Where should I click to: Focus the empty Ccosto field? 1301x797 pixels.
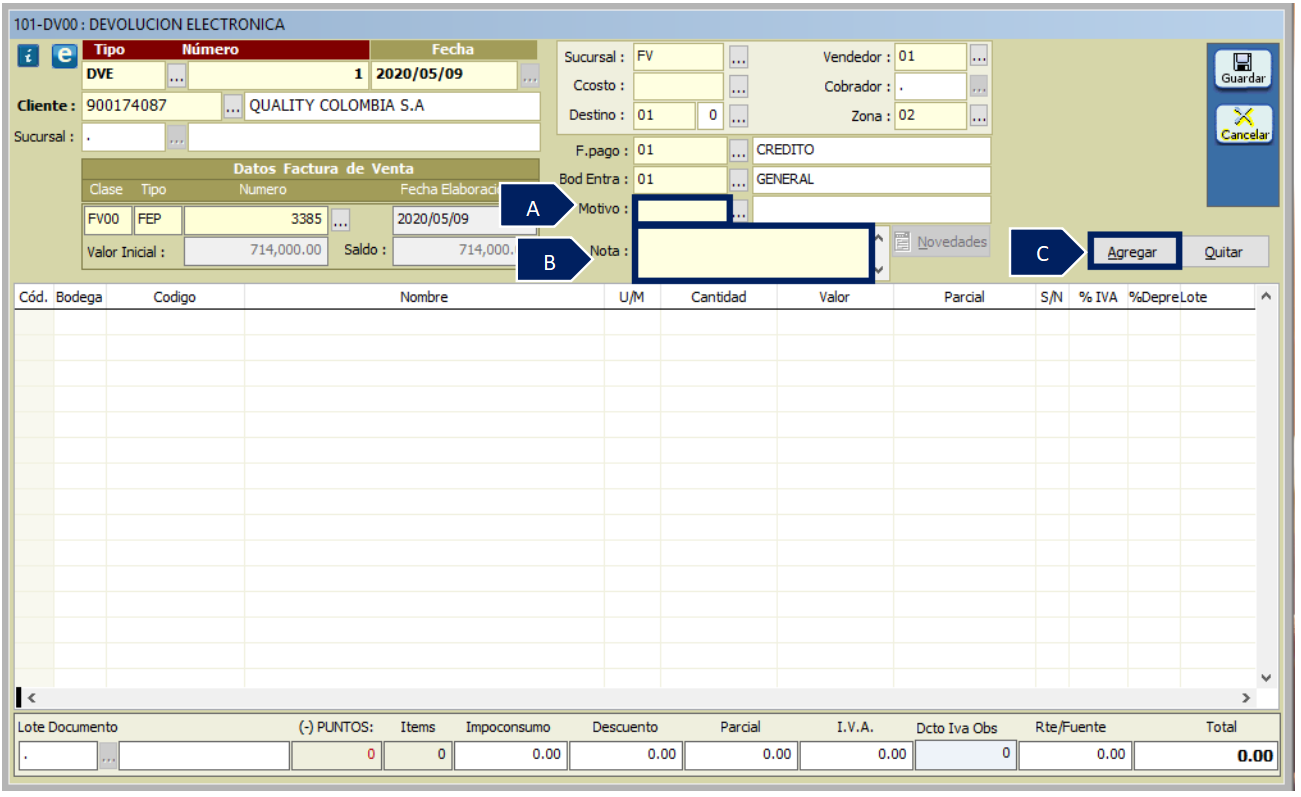point(678,86)
